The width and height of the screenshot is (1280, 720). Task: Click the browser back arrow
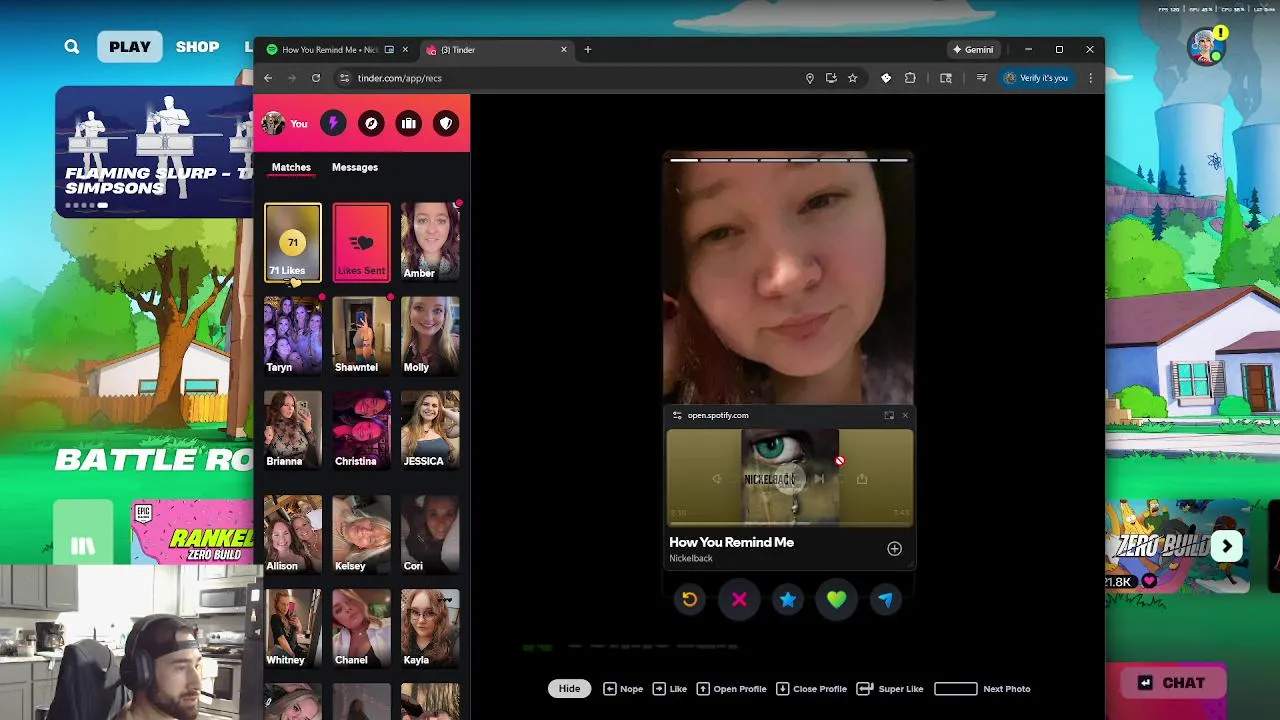(x=268, y=78)
